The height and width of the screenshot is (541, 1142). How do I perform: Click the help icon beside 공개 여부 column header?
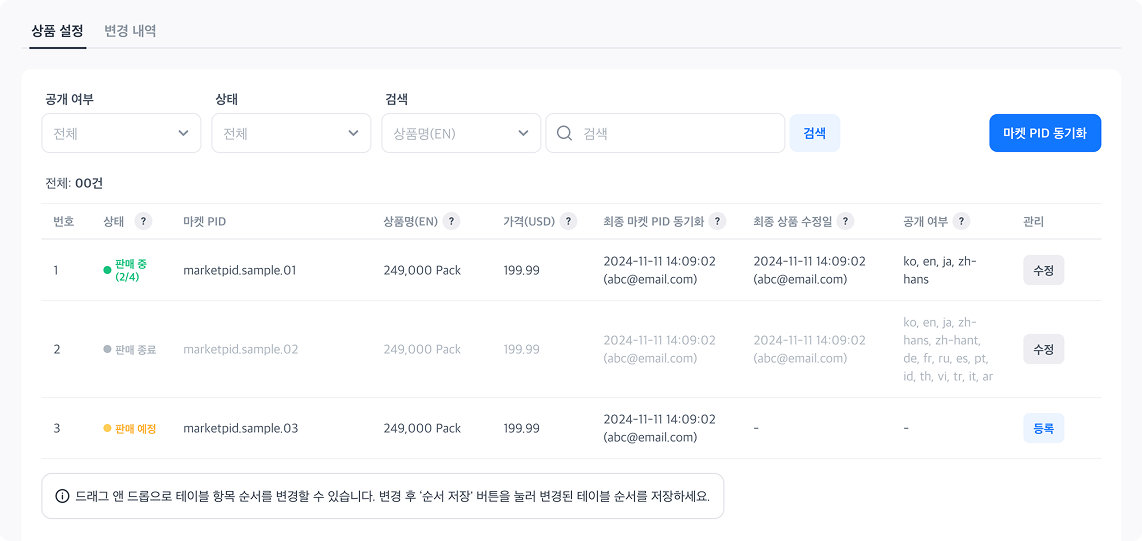[961, 221]
